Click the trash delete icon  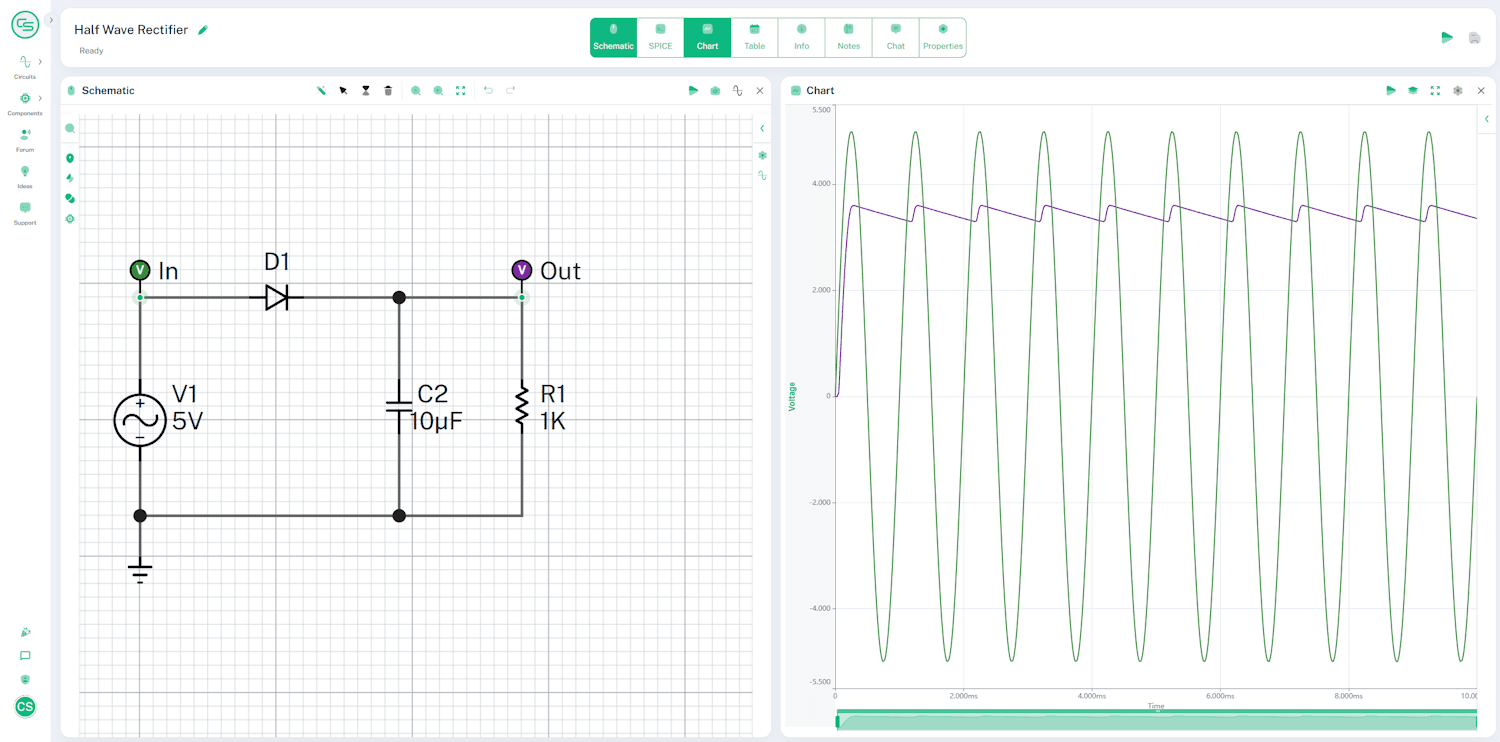click(x=388, y=90)
